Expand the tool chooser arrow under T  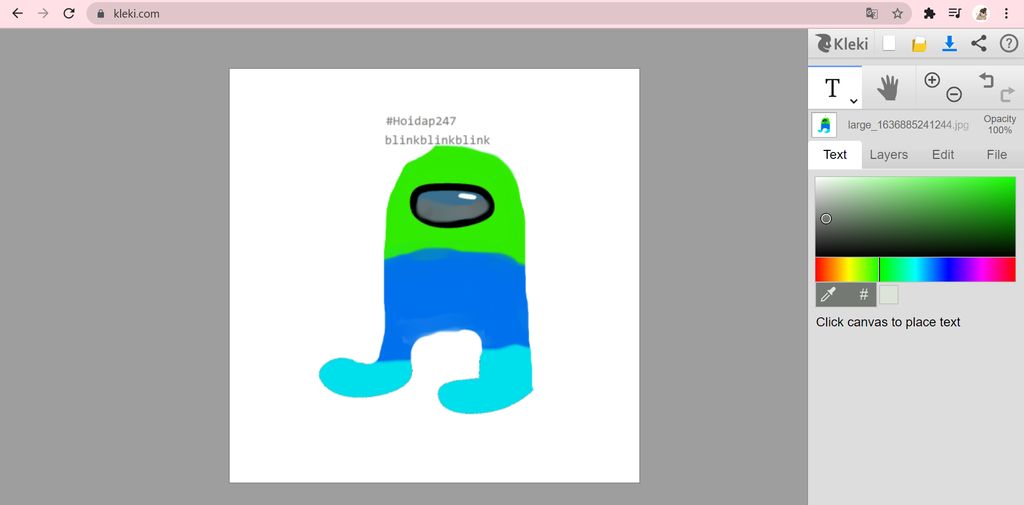pyautogui.click(x=854, y=101)
